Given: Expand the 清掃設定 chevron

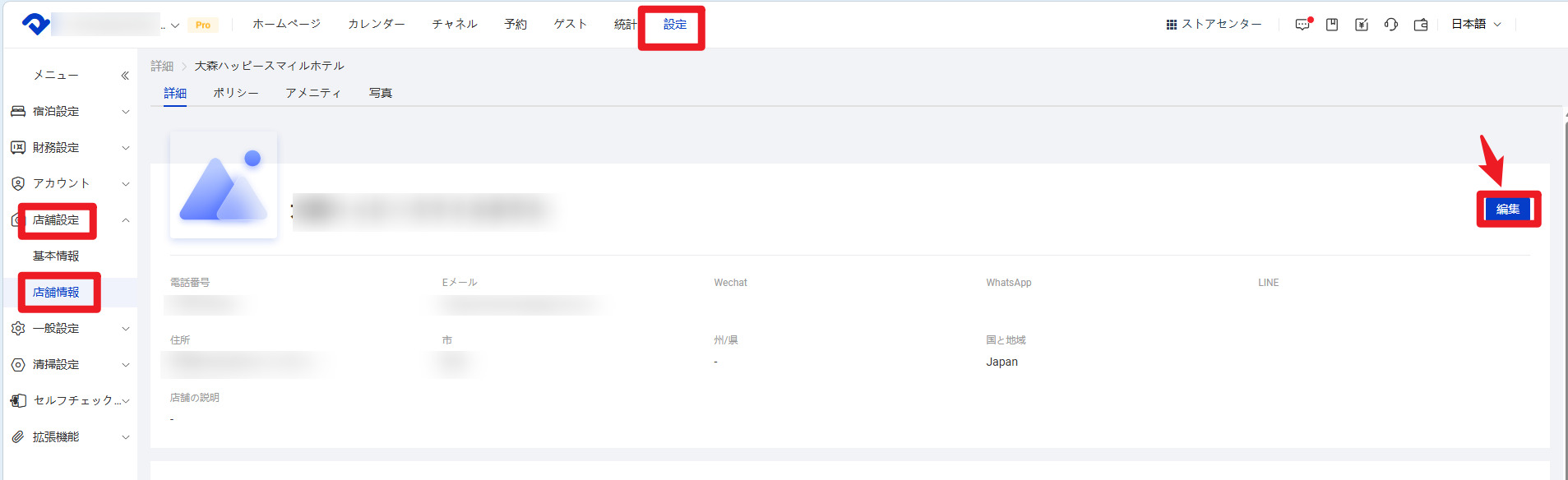Looking at the screenshot, I should [x=126, y=365].
